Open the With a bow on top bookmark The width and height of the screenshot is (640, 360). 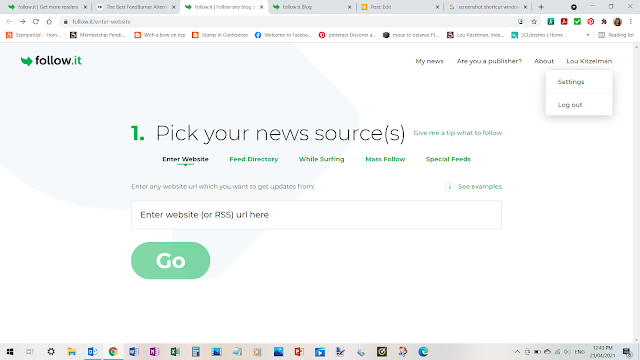(160, 35)
